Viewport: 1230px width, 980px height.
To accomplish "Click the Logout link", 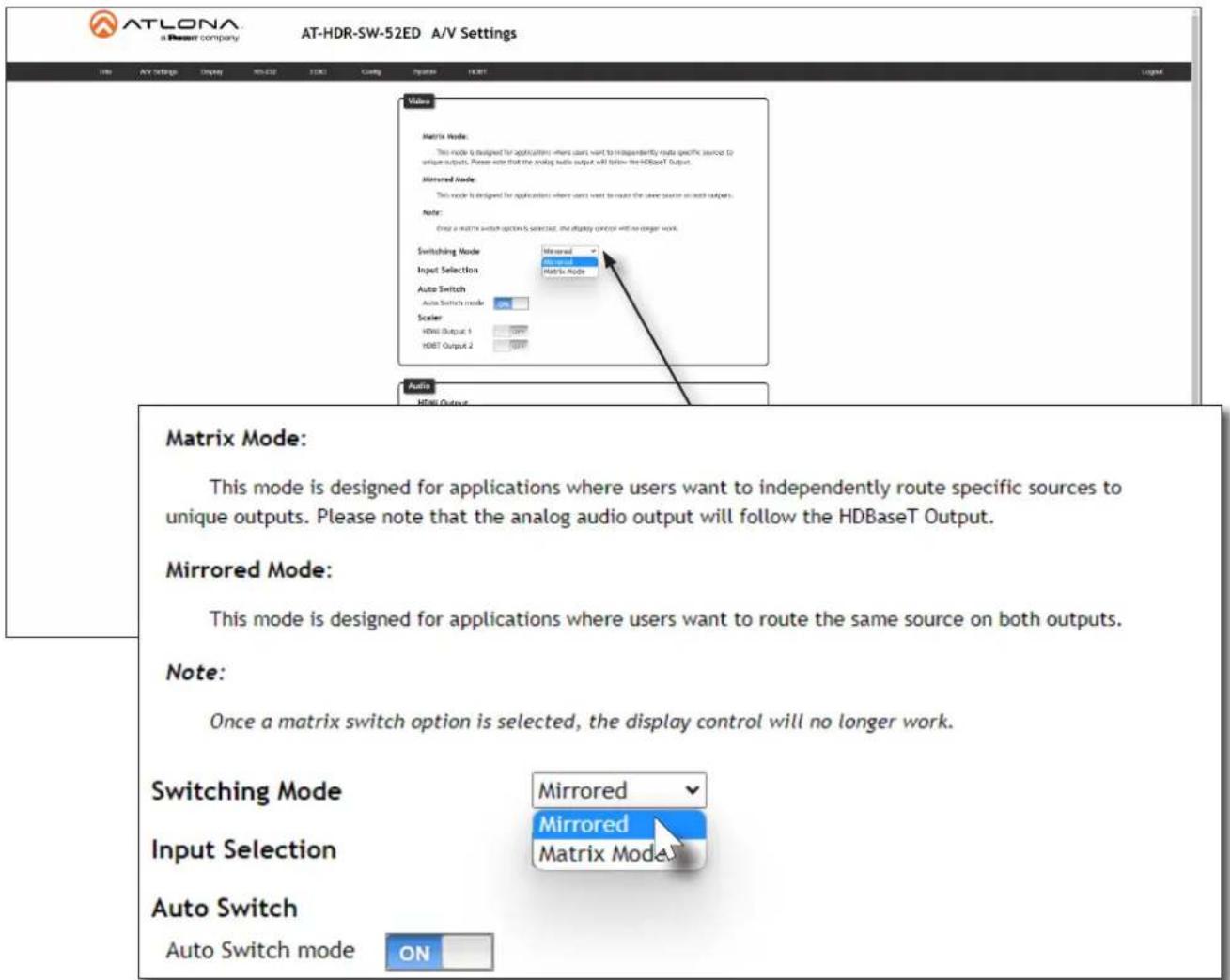I will coord(1152,72).
